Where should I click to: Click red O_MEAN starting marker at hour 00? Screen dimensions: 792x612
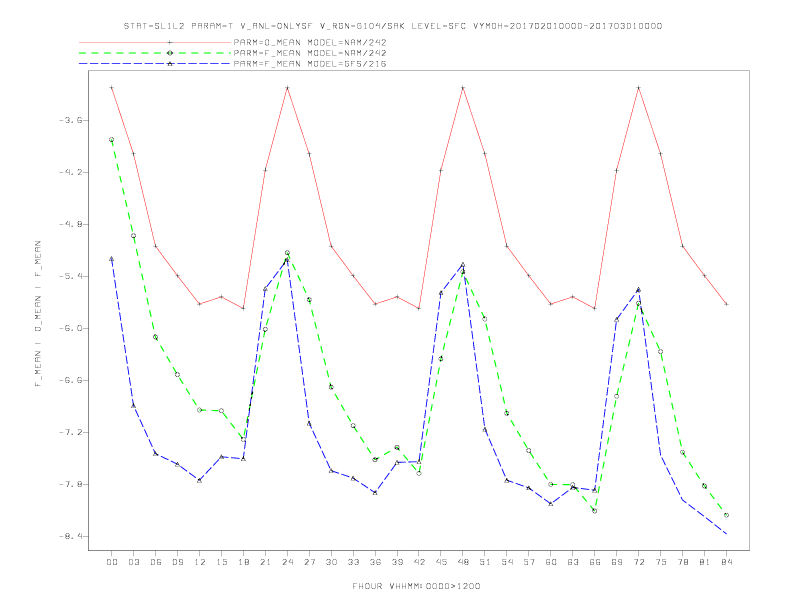[112, 88]
